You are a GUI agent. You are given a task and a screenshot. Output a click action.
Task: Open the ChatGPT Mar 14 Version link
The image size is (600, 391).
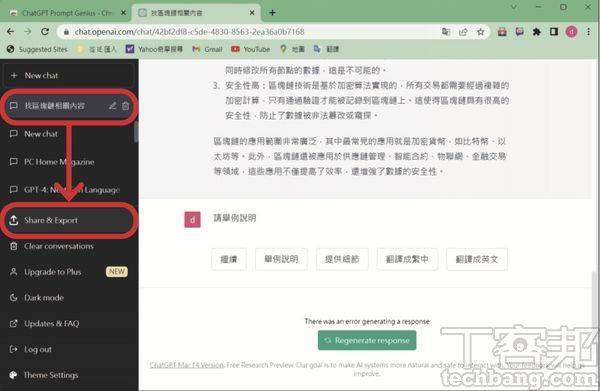(186, 365)
